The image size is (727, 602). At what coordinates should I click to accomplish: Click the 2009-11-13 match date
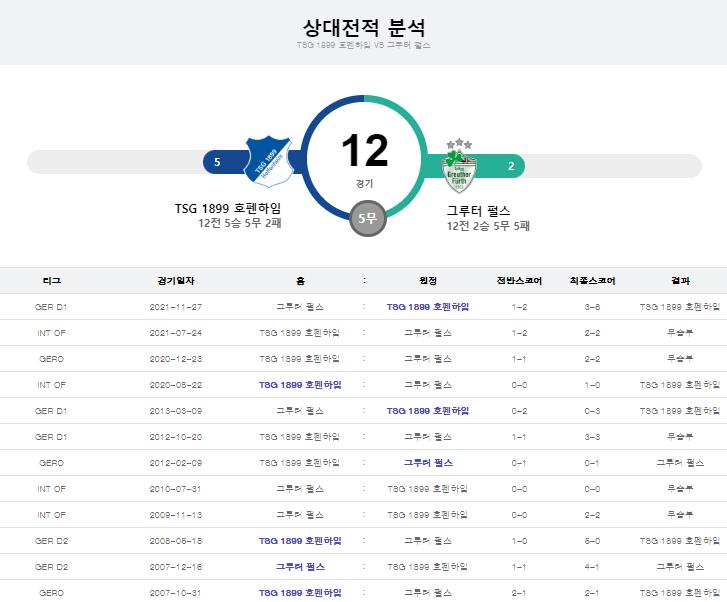pos(176,515)
